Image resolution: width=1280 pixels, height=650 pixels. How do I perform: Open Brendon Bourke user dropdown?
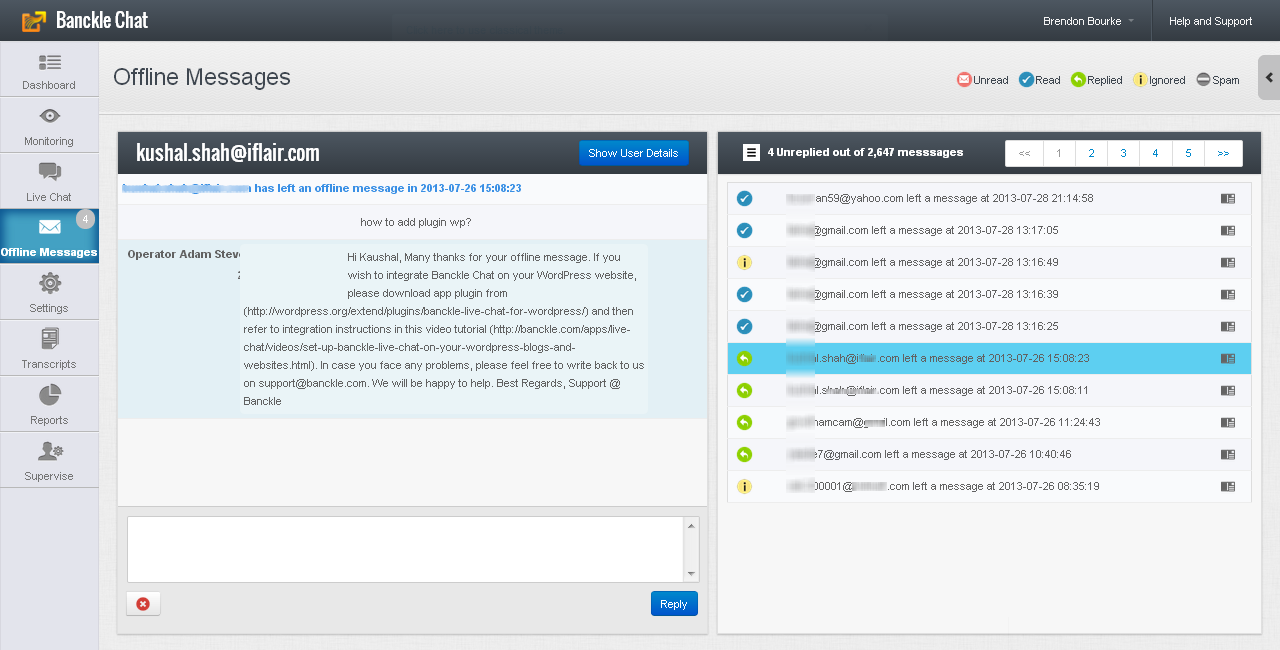point(1088,21)
